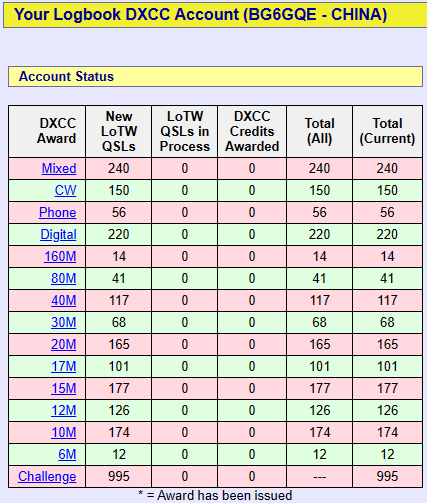Screen dimensions: 427x503
Task: Click 6M row New LoTW QSLs value 12
Action: [x=119, y=454]
